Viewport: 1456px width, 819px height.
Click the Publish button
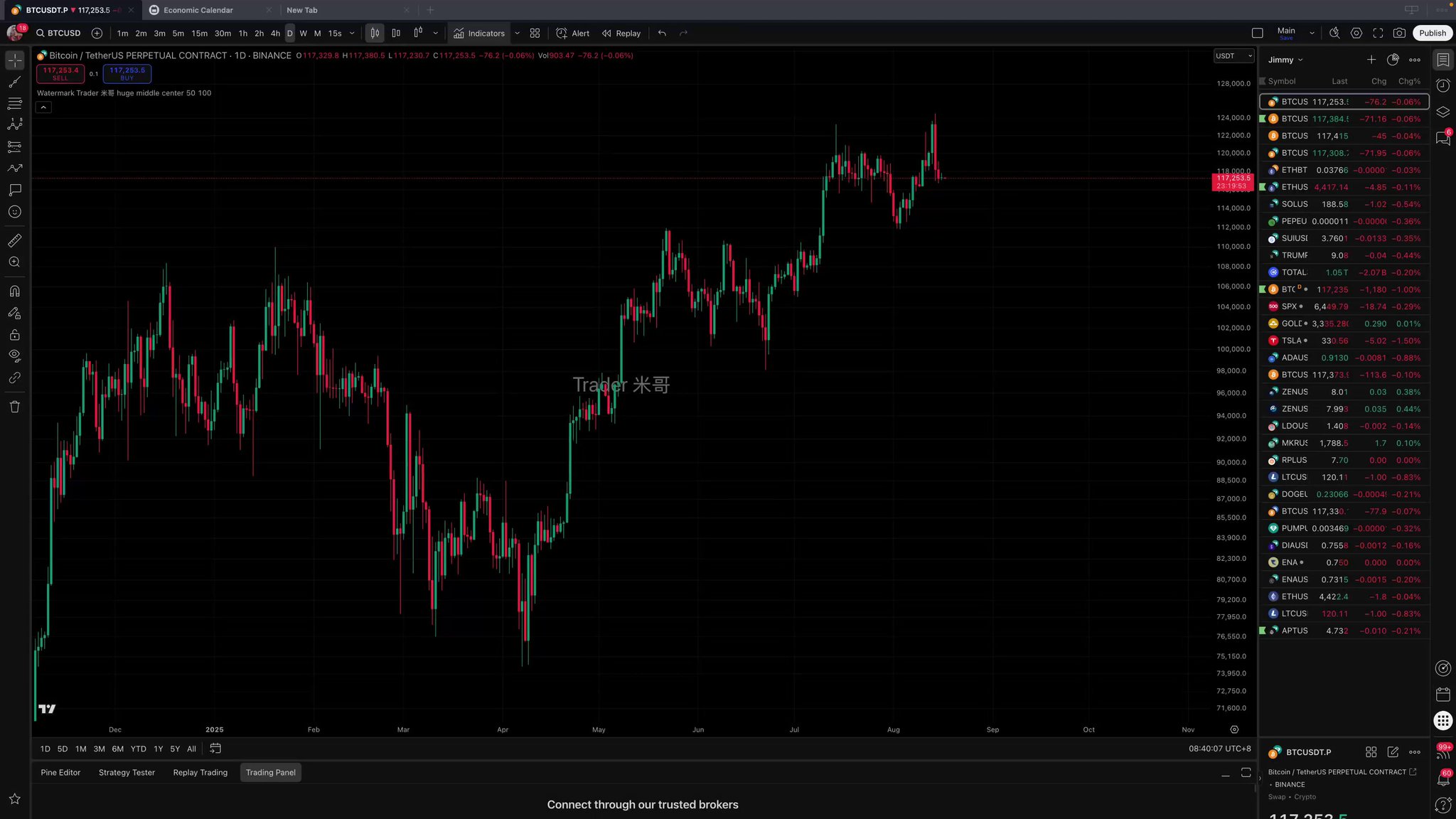pyautogui.click(x=1432, y=33)
